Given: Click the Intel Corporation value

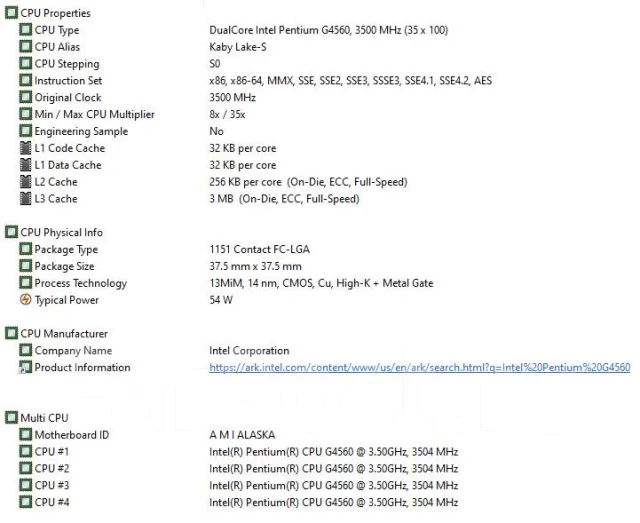Looking at the screenshot, I should (x=249, y=351).
